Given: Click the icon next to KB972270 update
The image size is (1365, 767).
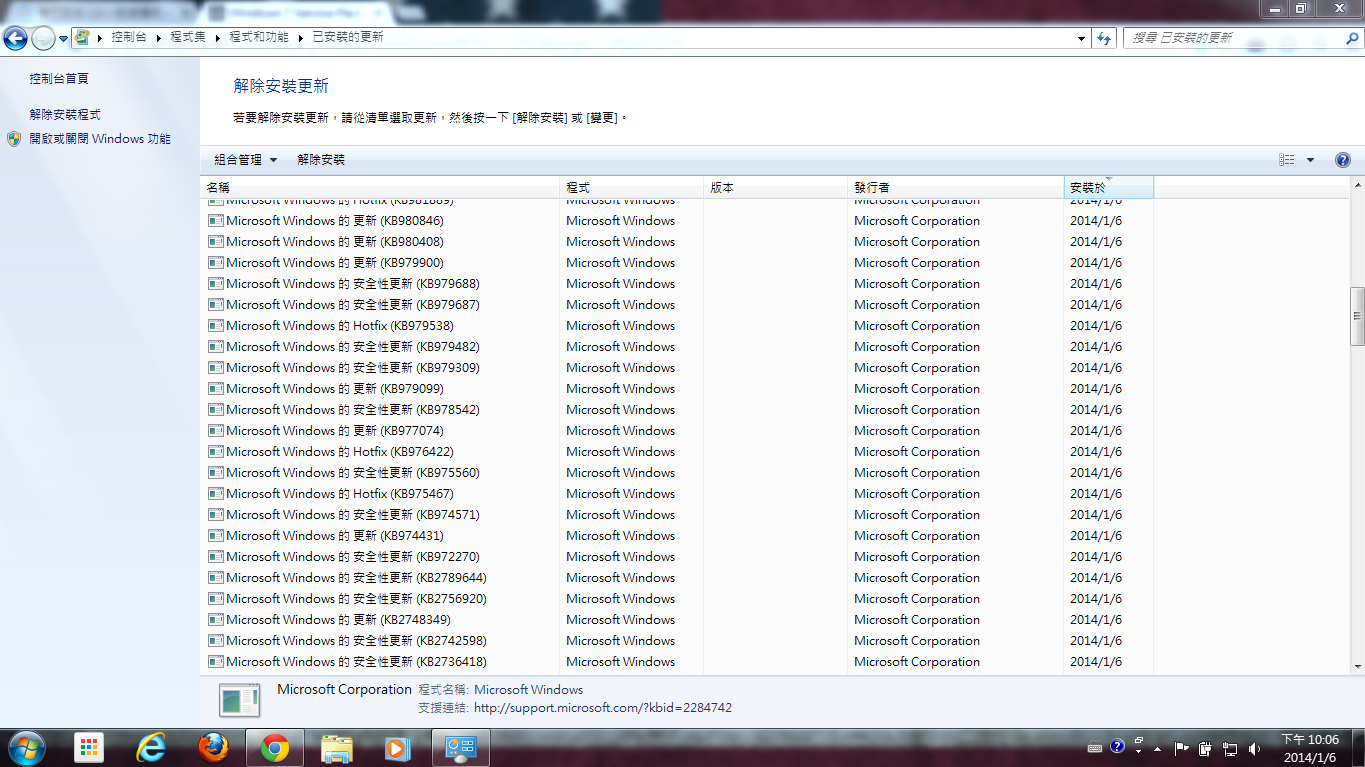Looking at the screenshot, I should 215,557.
